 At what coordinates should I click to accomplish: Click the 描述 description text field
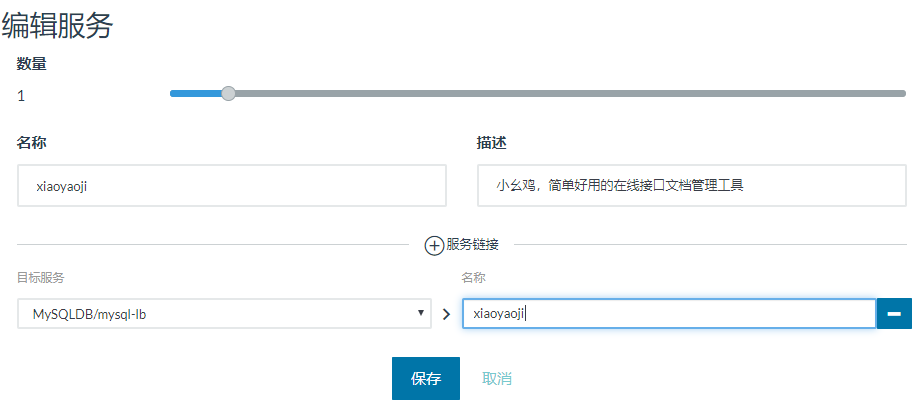click(x=692, y=186)
